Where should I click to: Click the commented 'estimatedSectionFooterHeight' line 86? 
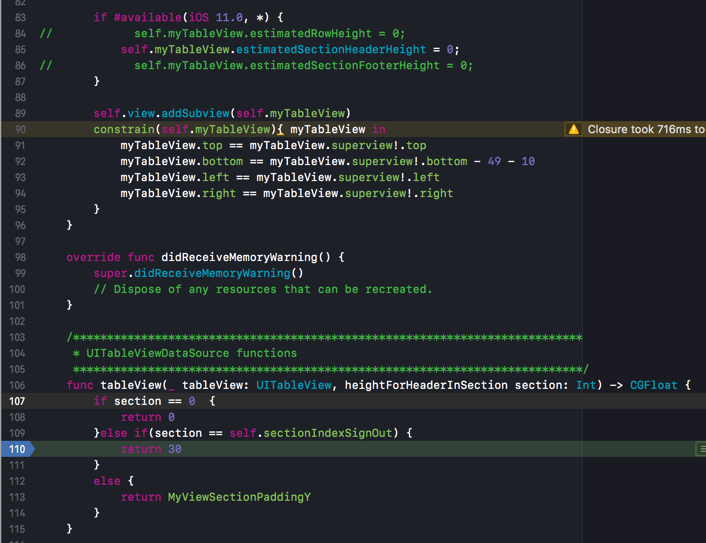pyautogui.click(x=303, y=66)
